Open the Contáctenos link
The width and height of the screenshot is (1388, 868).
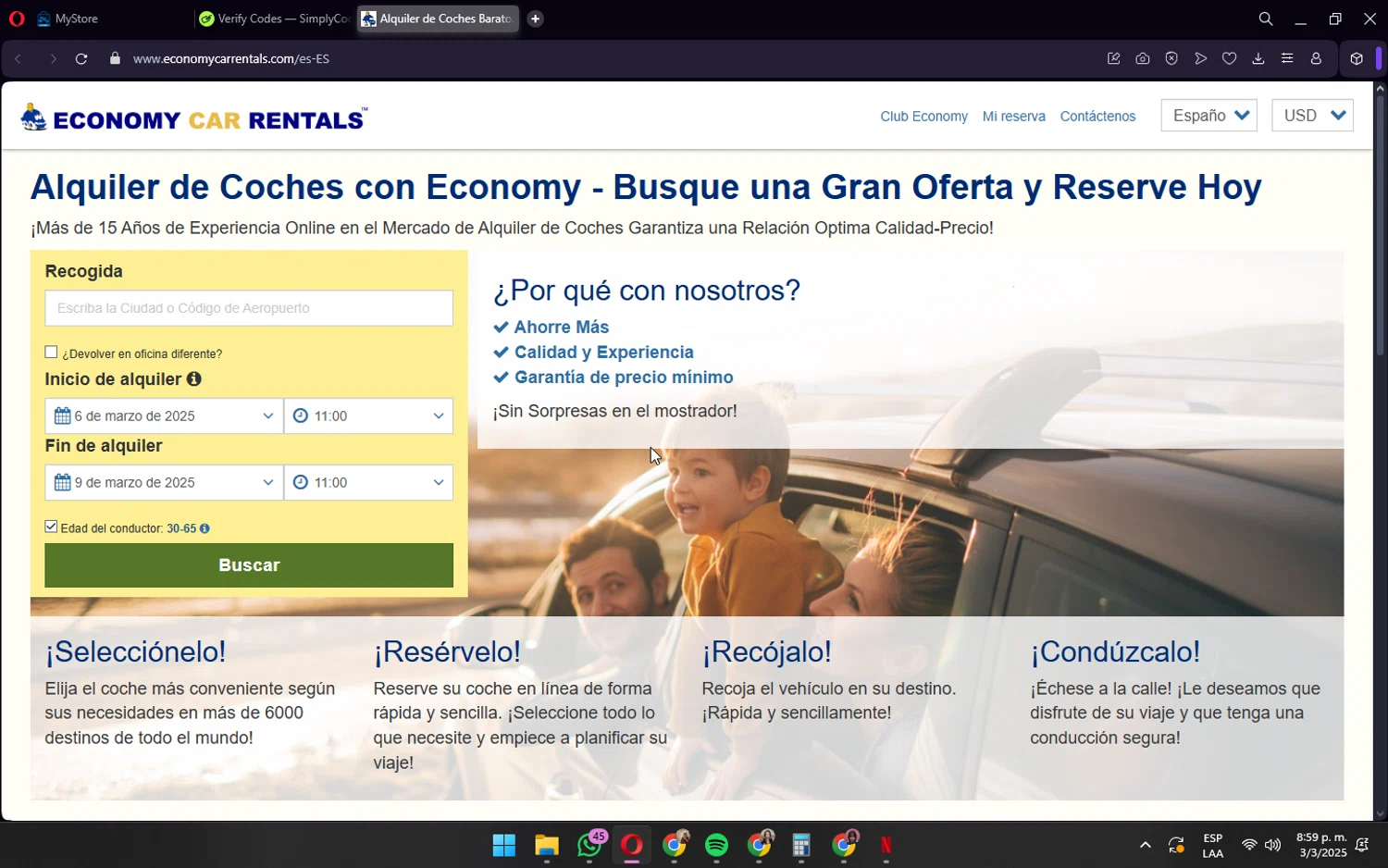[x=1097, y=117]
